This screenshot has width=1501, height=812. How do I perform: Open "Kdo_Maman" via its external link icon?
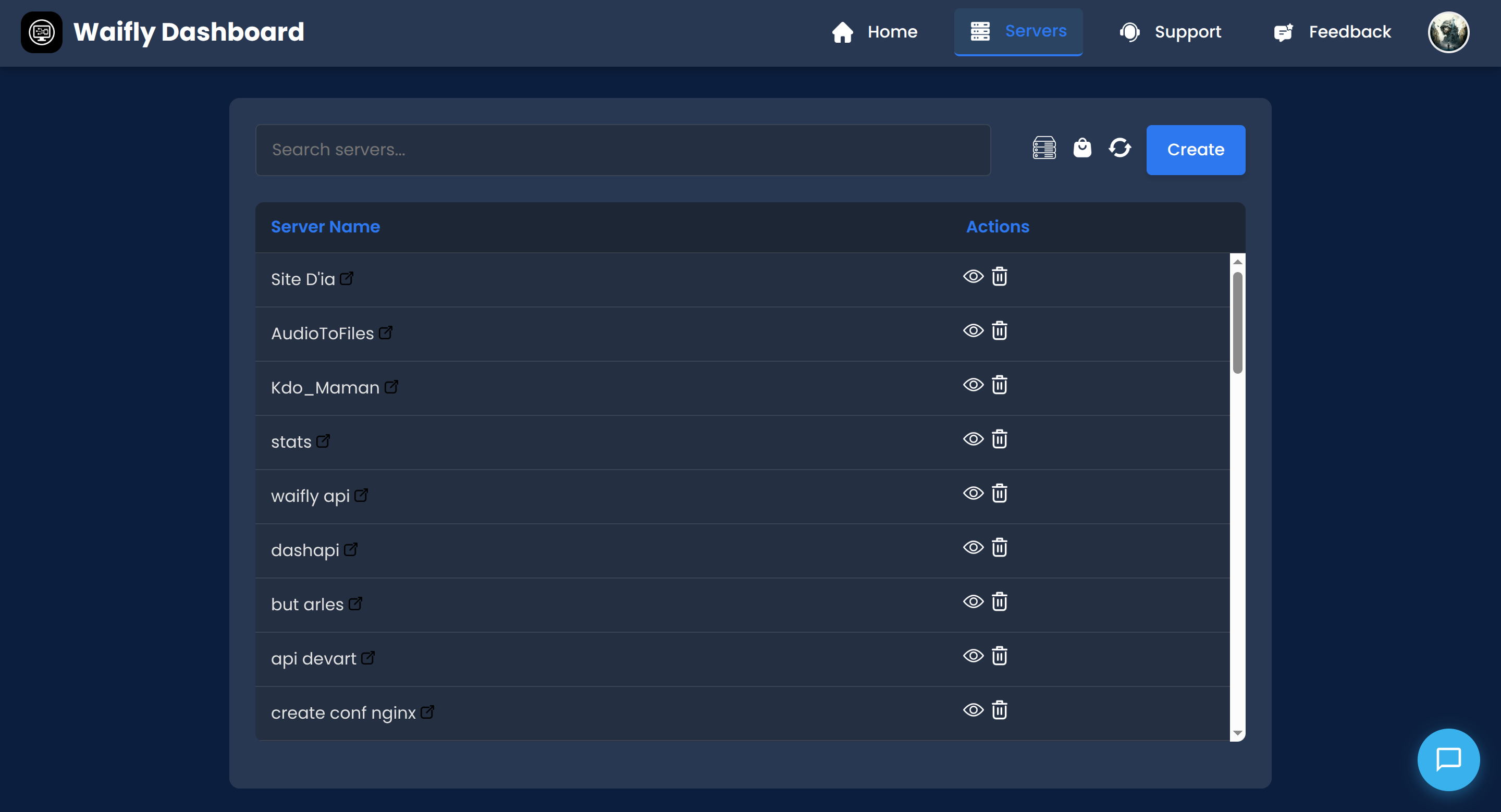tap(391, 386)
